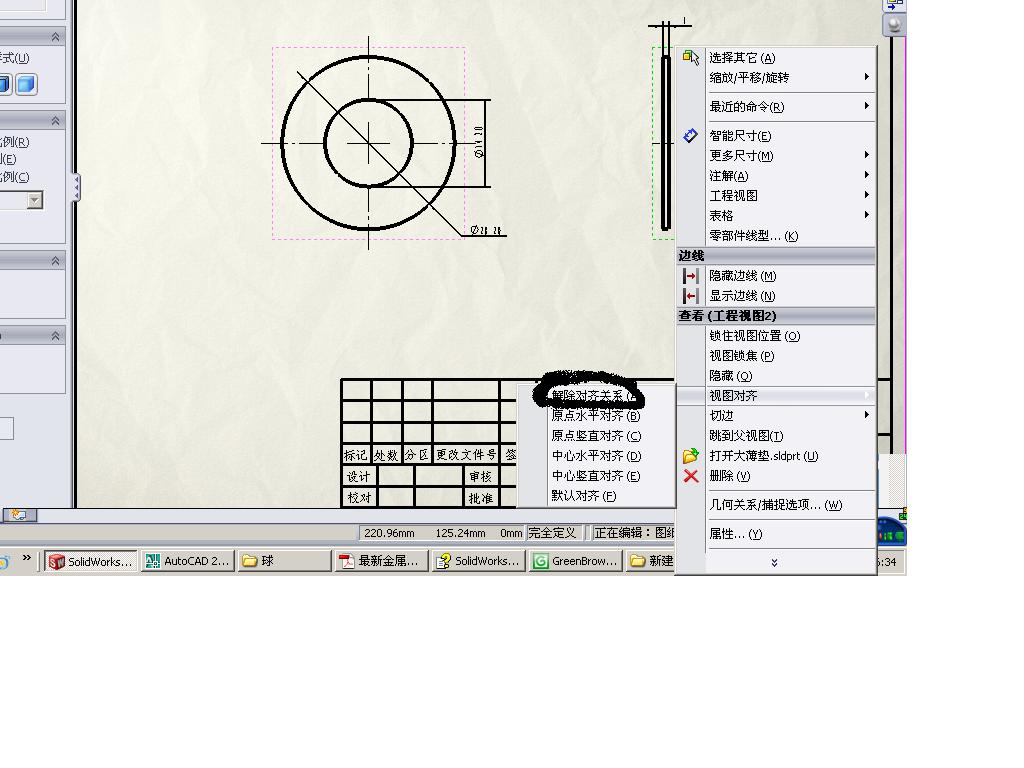Switch to GreenBrow... taskbar button

[x=575, y=561]
